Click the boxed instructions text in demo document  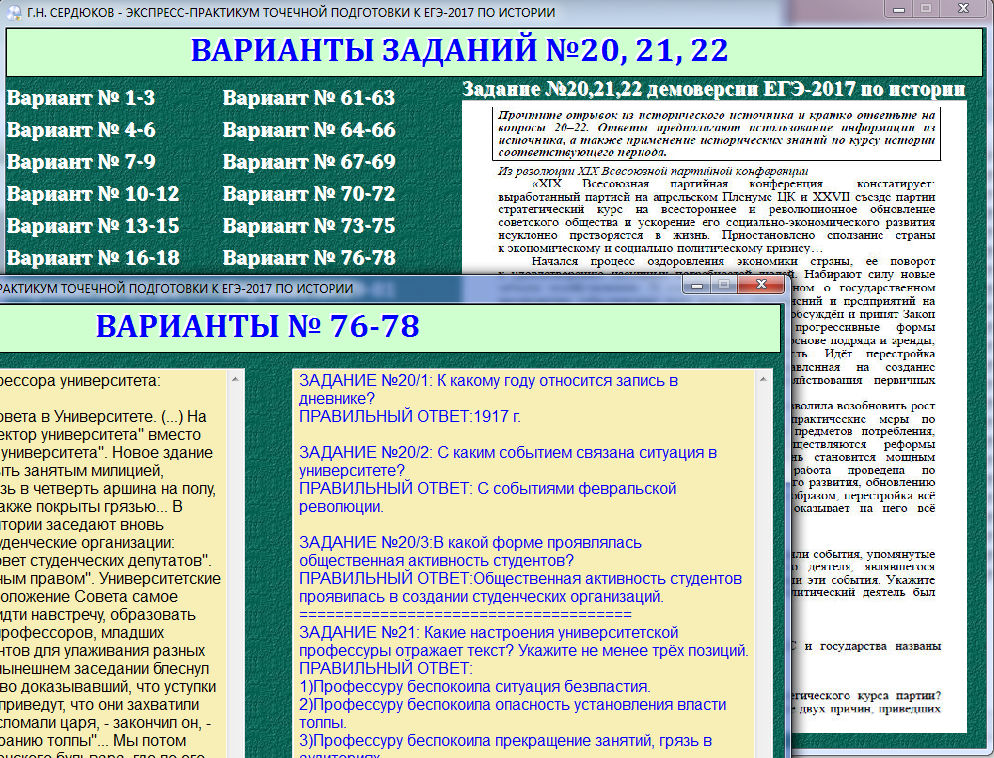[x=716, y=134]
